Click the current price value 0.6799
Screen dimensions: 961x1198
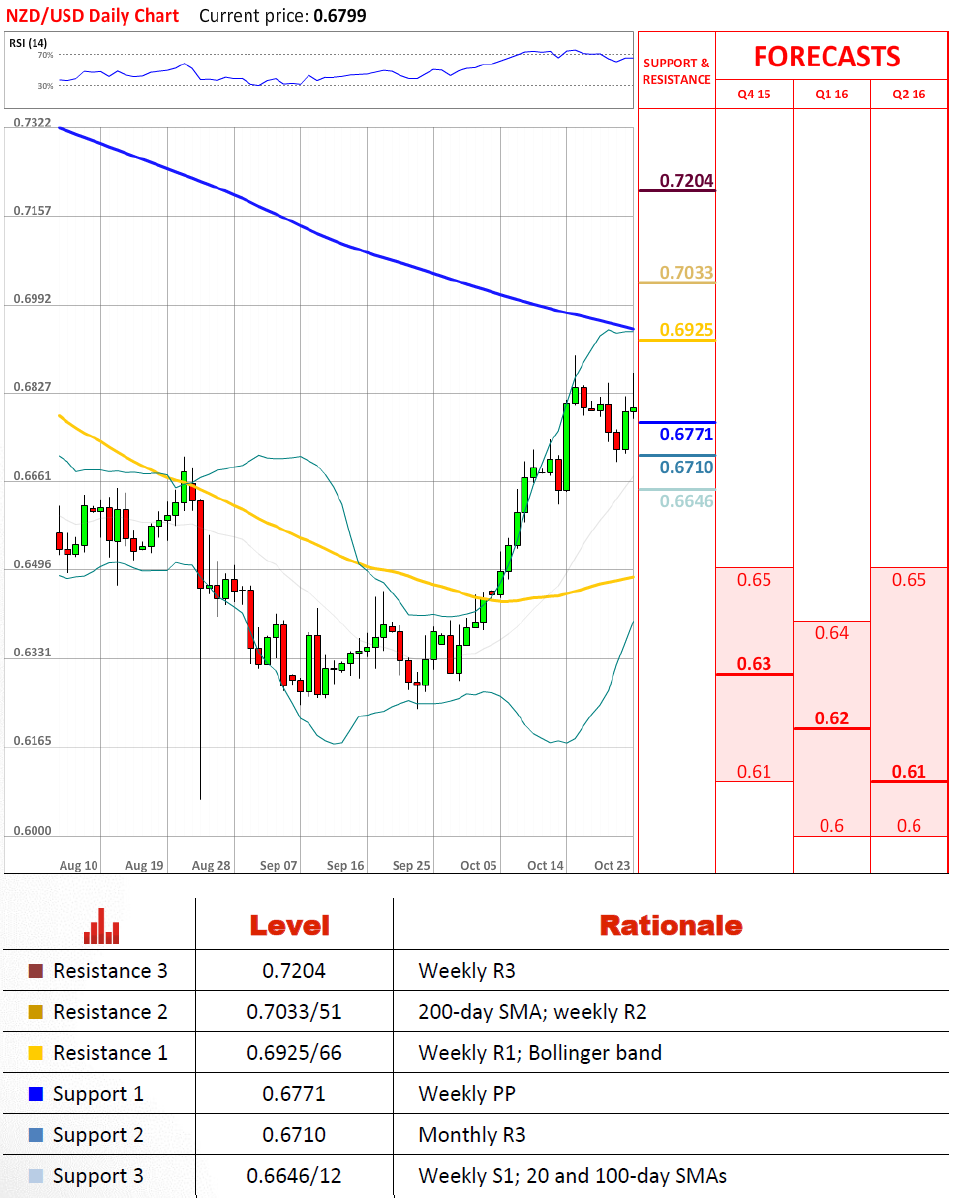340,16
